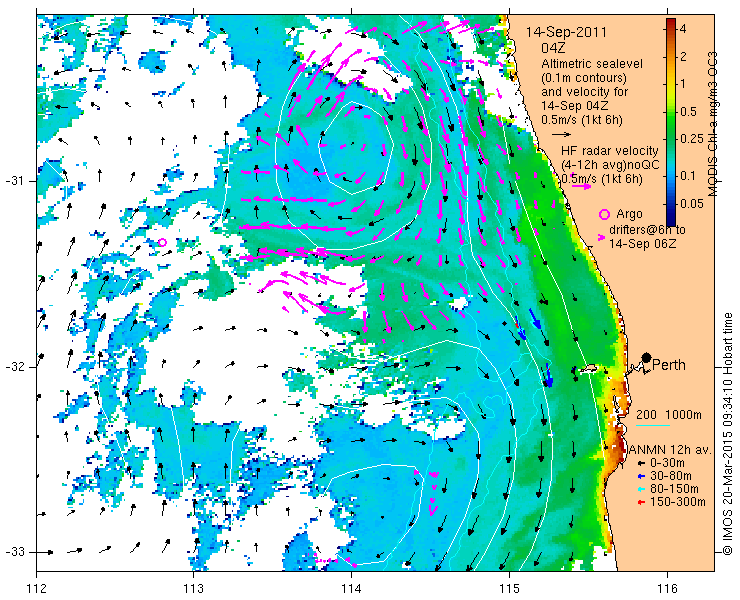740x600 pixels.
Task: Click the 'Argo' legend label
Action: pos(629,214)
